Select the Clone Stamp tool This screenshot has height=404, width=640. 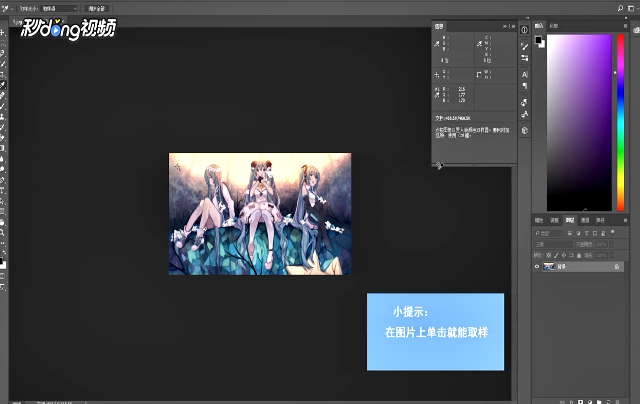[x=2, y=117]
